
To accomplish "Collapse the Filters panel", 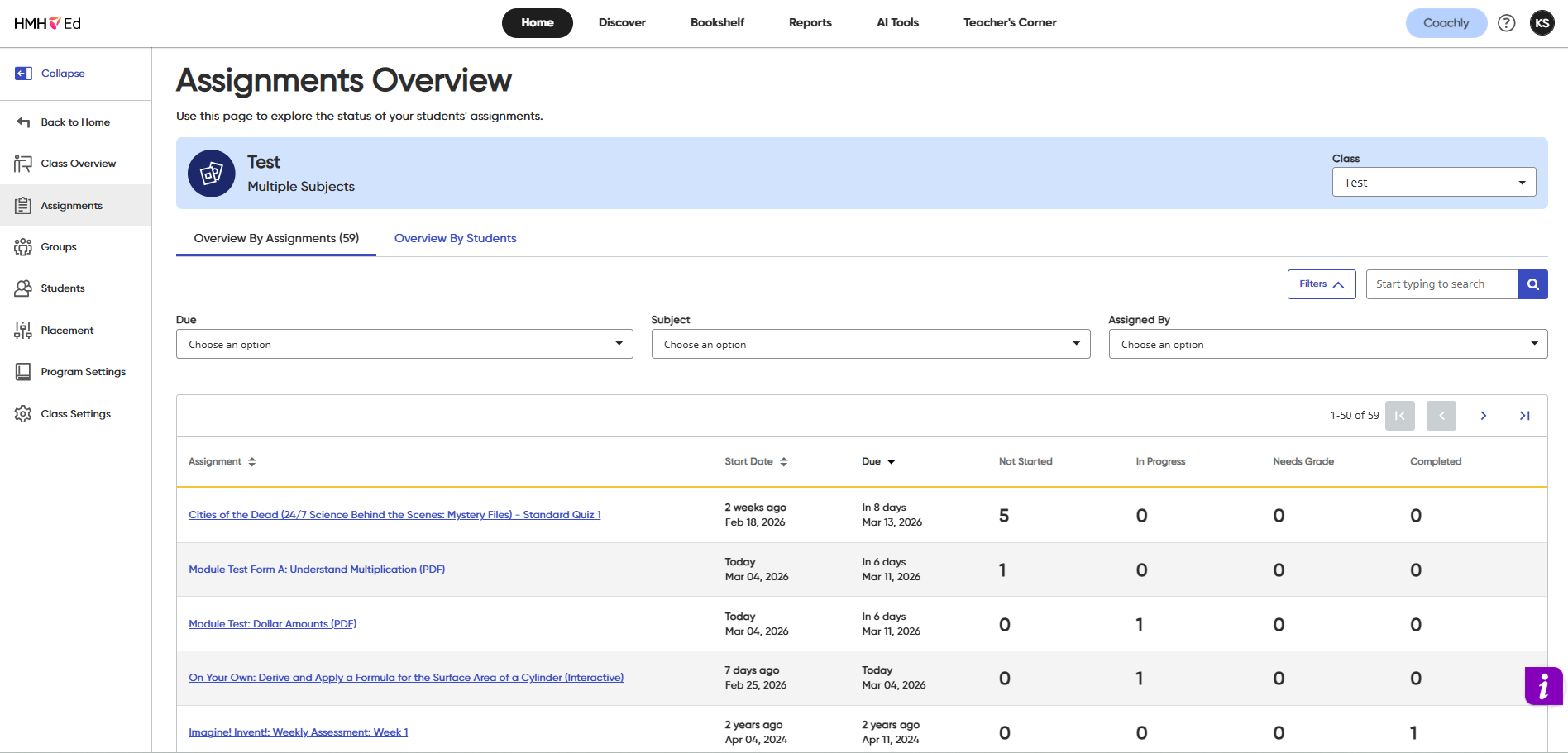I will [x=1322, y=284].
